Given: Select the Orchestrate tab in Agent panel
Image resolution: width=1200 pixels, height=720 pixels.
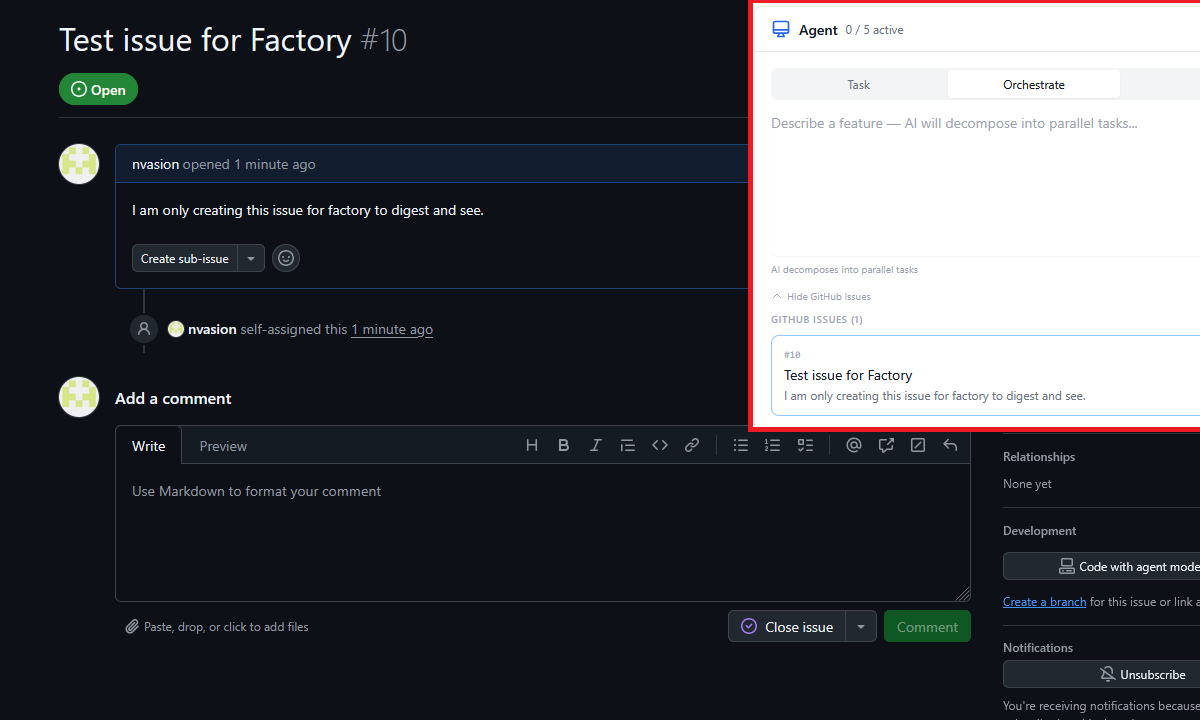Looking at the screenshot, I should tap(1034, 84).
